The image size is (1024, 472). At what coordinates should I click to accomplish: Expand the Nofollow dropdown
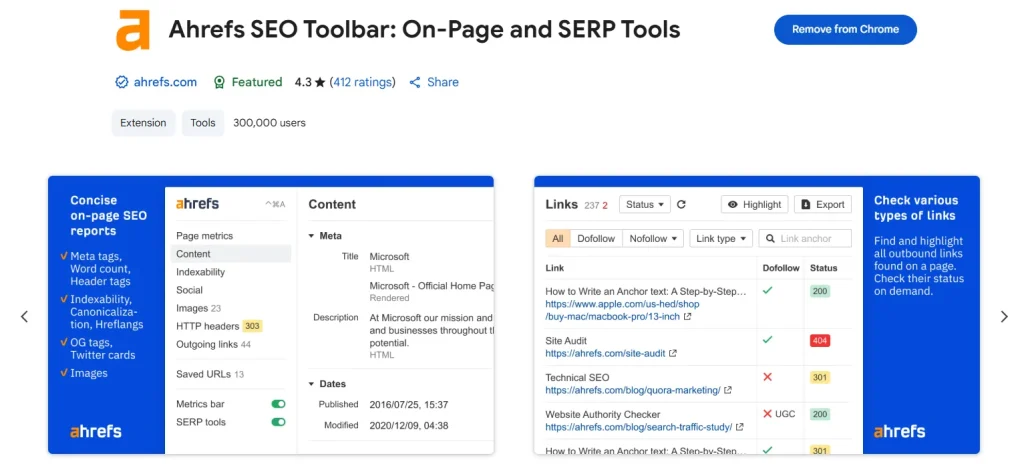[x=653, y=238]
